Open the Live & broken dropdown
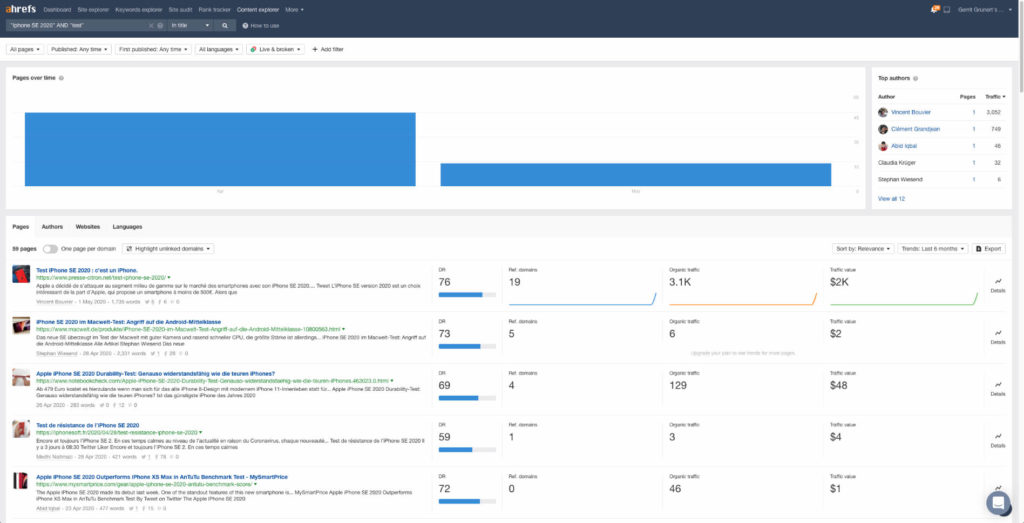Image resolution: width=1024 pixels, height=523 pixels. click(x=276, y=49)
